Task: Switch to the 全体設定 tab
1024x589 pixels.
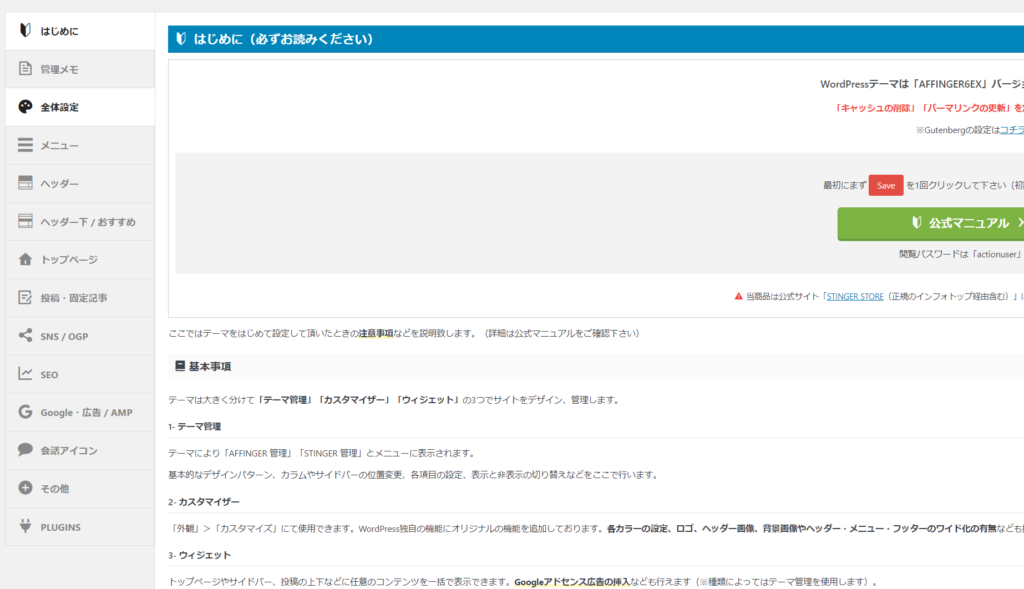Action: click(x=80, y=107)
